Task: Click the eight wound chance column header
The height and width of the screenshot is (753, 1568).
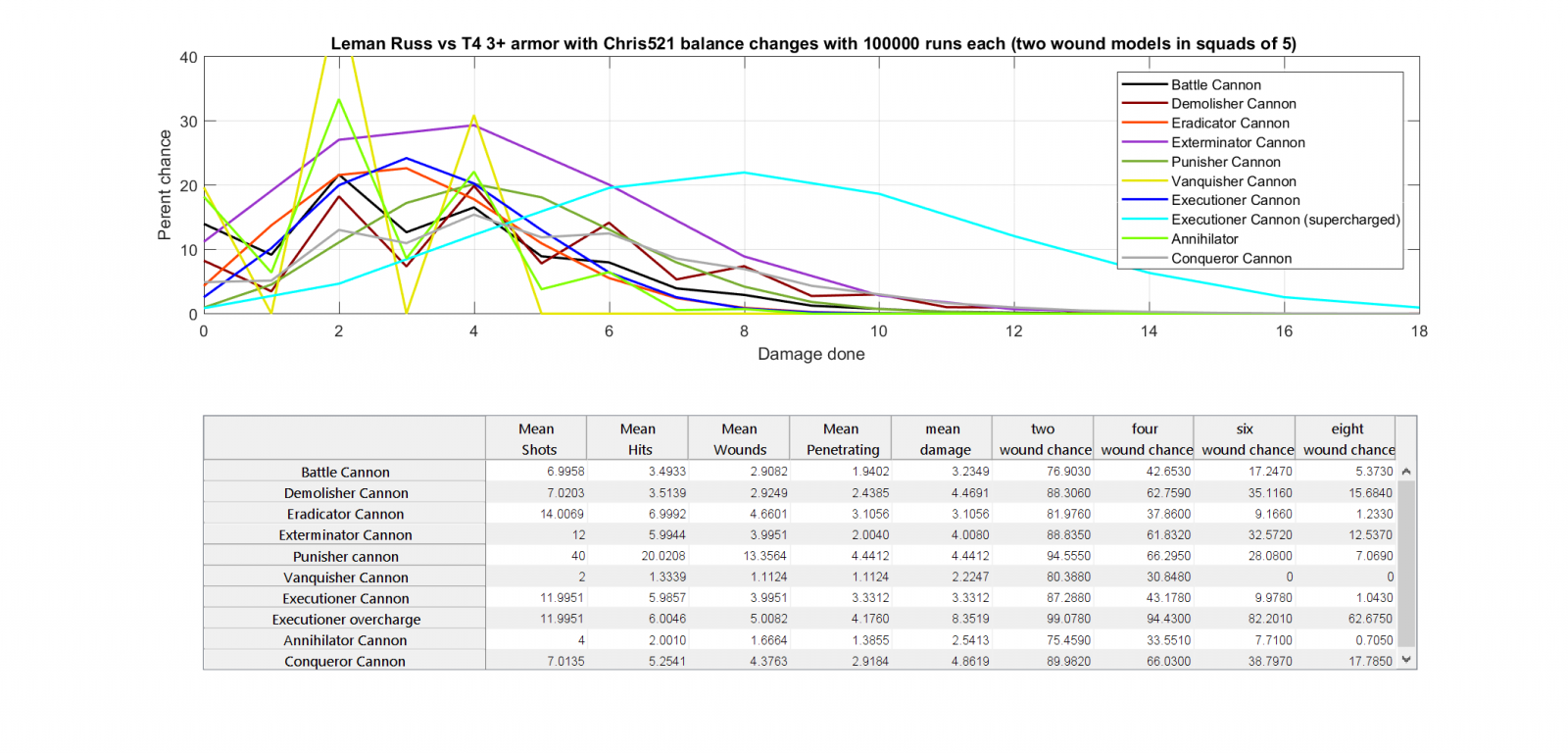Action: (1347, 438)
